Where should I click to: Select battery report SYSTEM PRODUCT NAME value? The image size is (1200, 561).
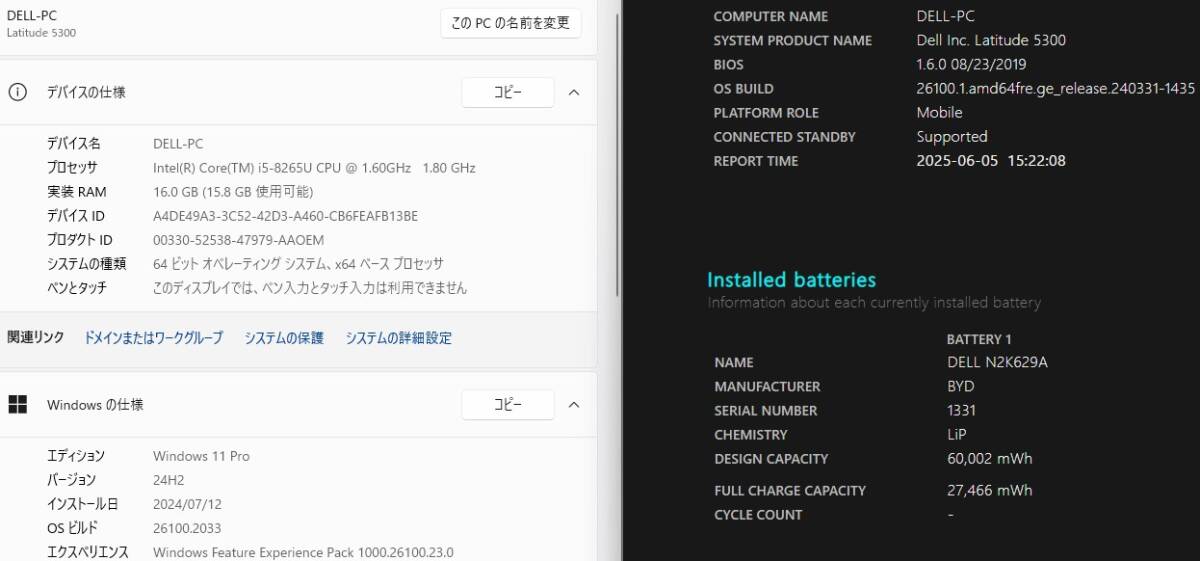click(991, 41)
